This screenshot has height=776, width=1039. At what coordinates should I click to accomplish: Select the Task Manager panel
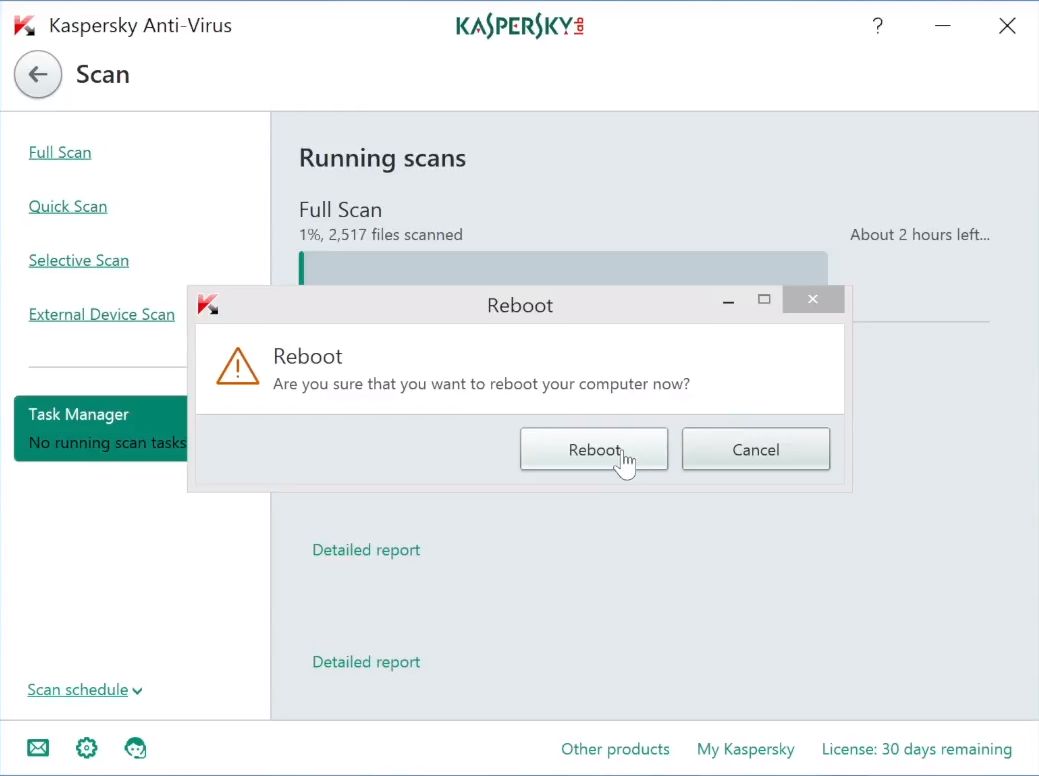tap(79, 414)
